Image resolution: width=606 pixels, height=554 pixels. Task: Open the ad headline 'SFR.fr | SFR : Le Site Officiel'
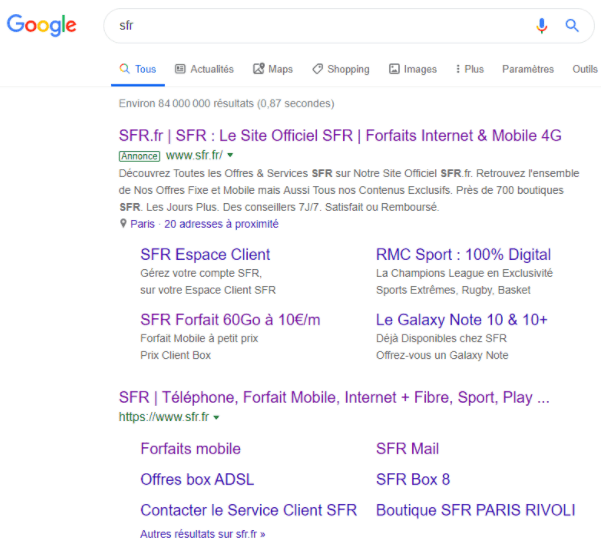340,136
